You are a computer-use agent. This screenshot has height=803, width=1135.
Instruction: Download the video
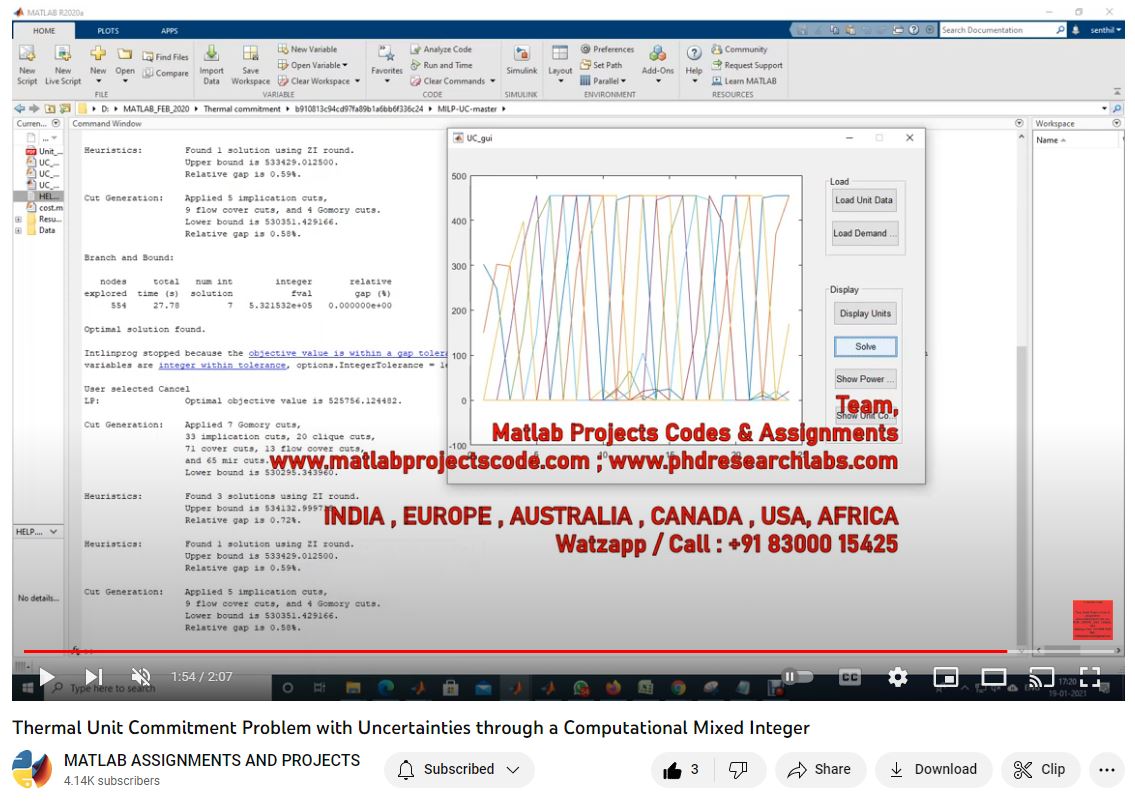933,769
